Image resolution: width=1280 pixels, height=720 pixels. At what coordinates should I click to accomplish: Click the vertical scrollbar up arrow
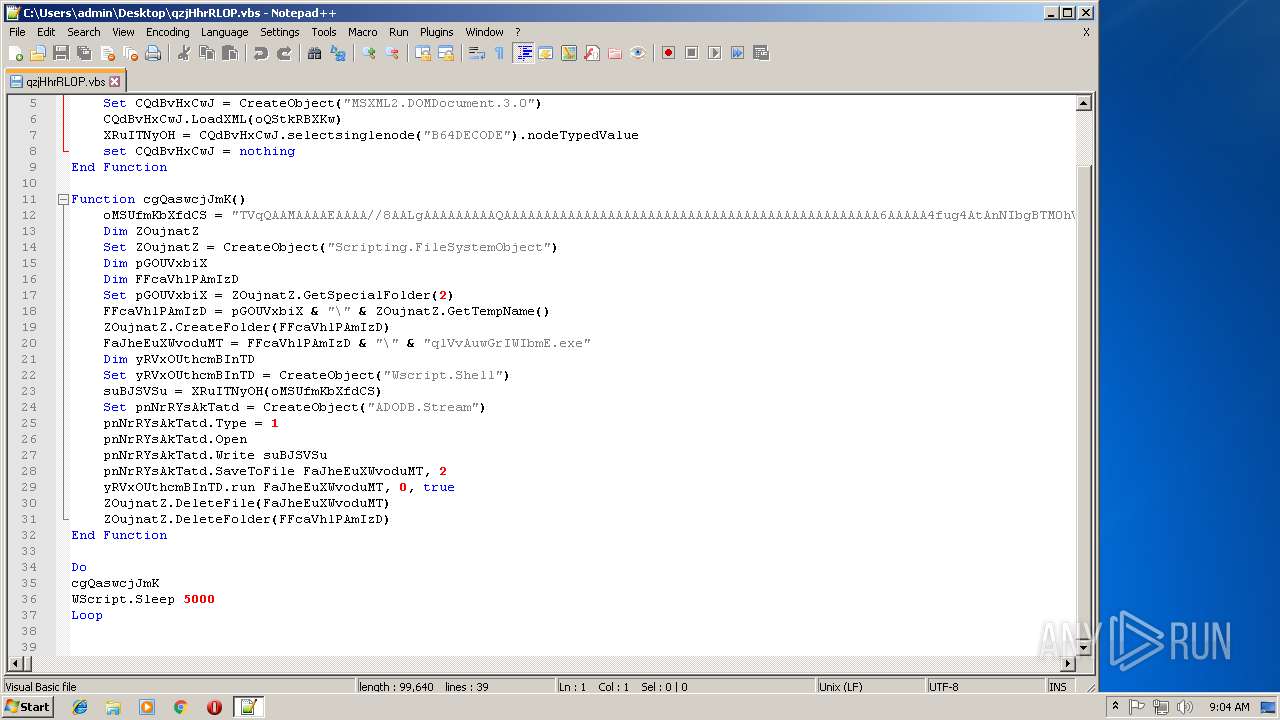[1083, 103]
